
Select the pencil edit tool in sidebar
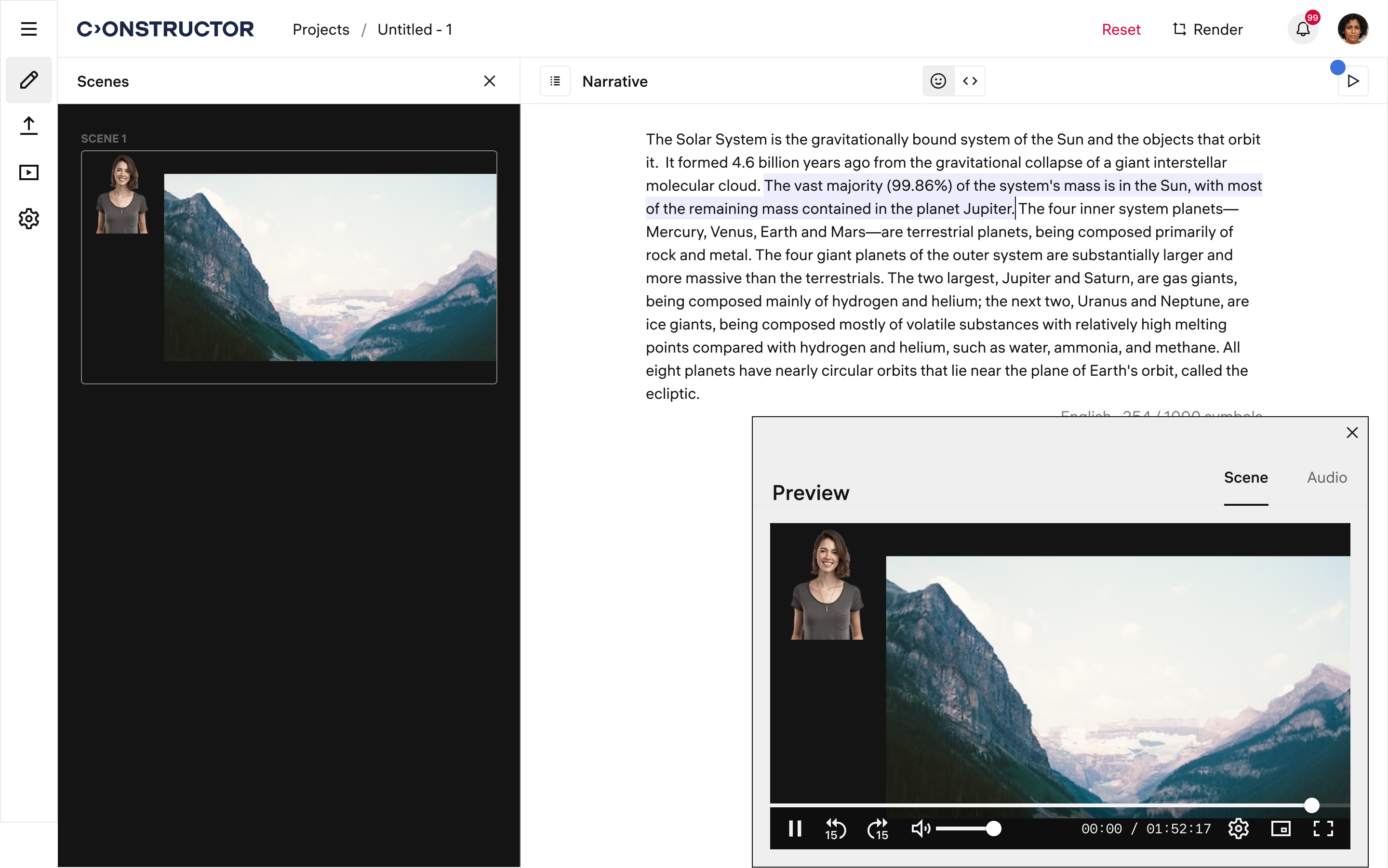click(29, 80)
